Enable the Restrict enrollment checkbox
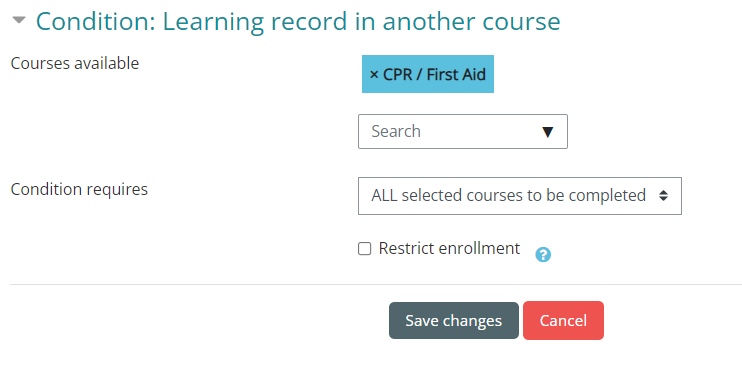 pyautogui.click(x=364, y=249)
